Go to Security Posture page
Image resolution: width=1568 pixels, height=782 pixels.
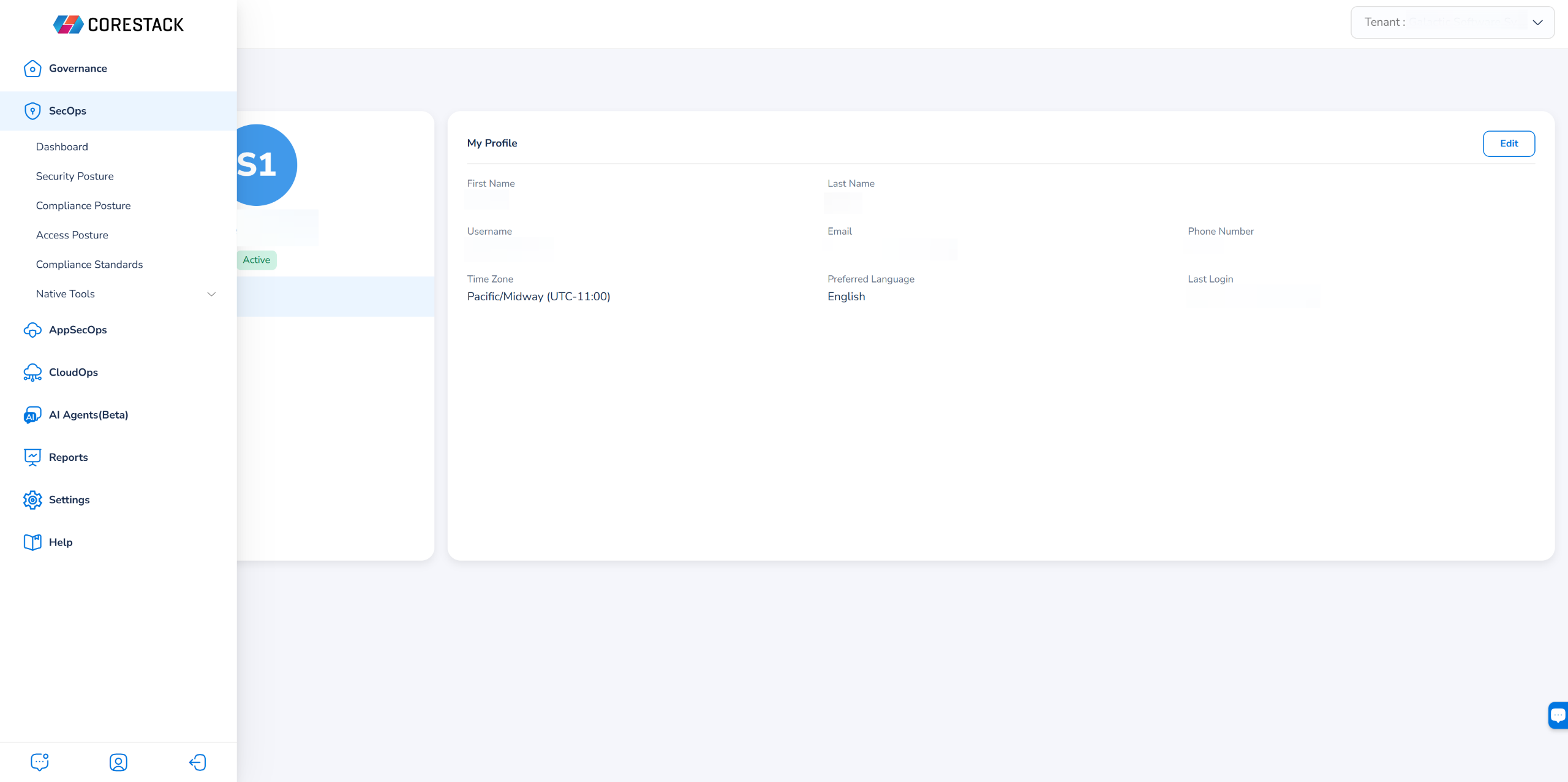click(x=75, y=177)
